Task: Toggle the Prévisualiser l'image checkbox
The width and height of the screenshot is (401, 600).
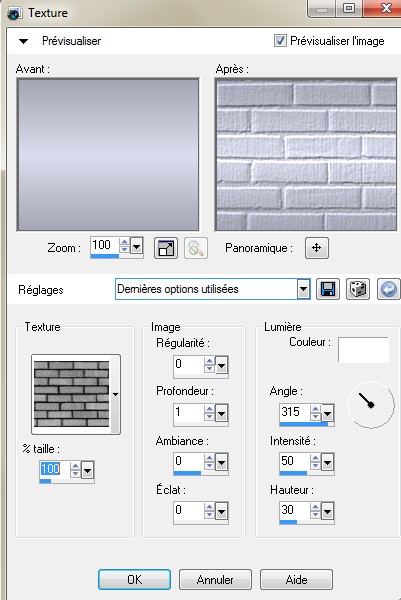Action: (x=280, y=41)
